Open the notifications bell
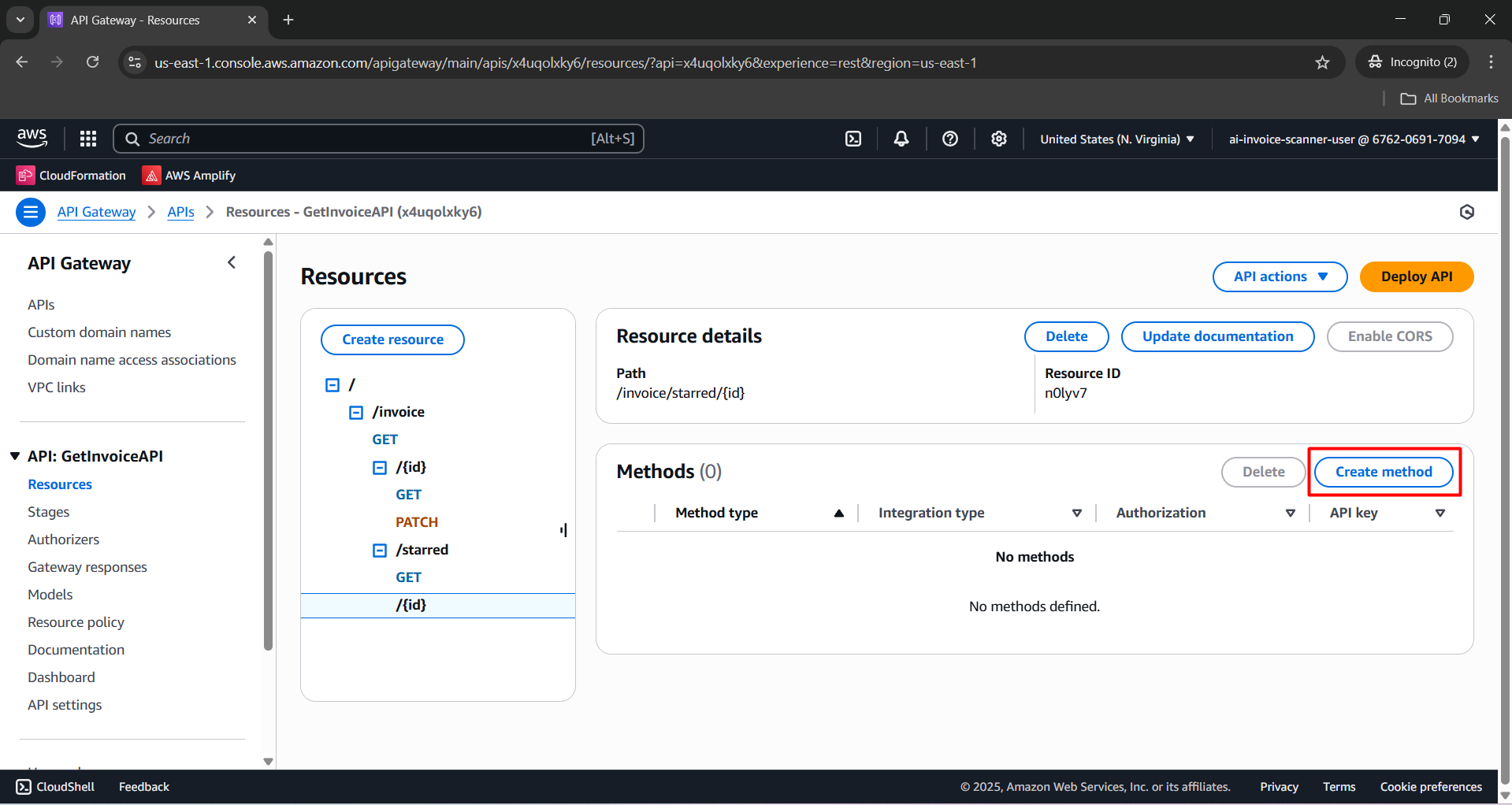1512x805 pixels. (x=901, y=139)
